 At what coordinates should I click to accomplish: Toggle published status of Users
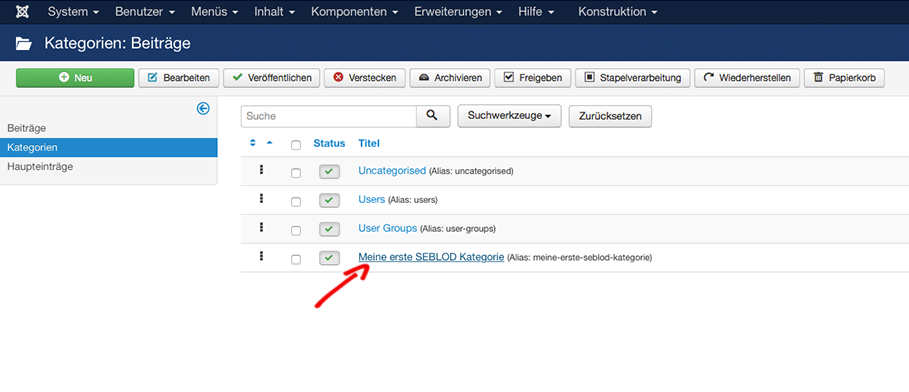click(329, 200)
